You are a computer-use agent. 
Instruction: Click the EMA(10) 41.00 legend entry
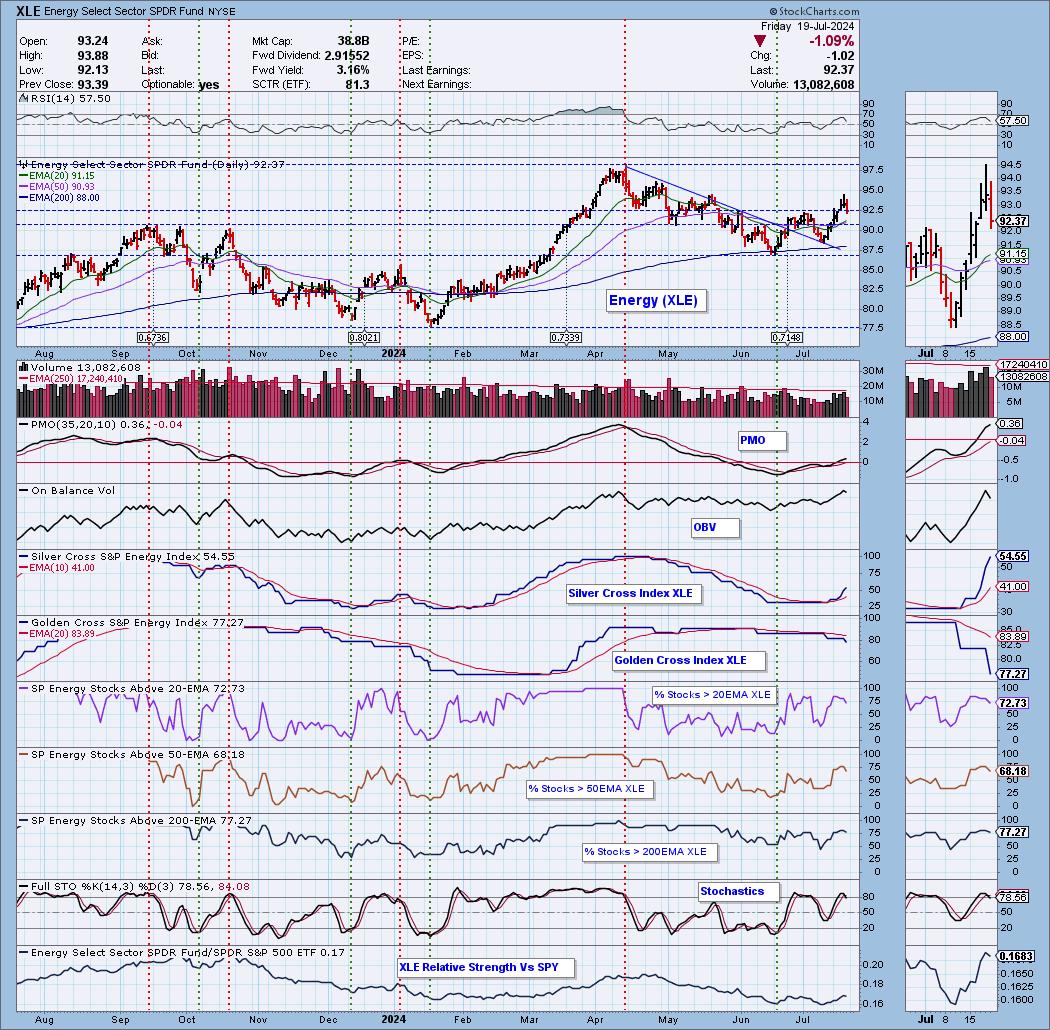57,568
